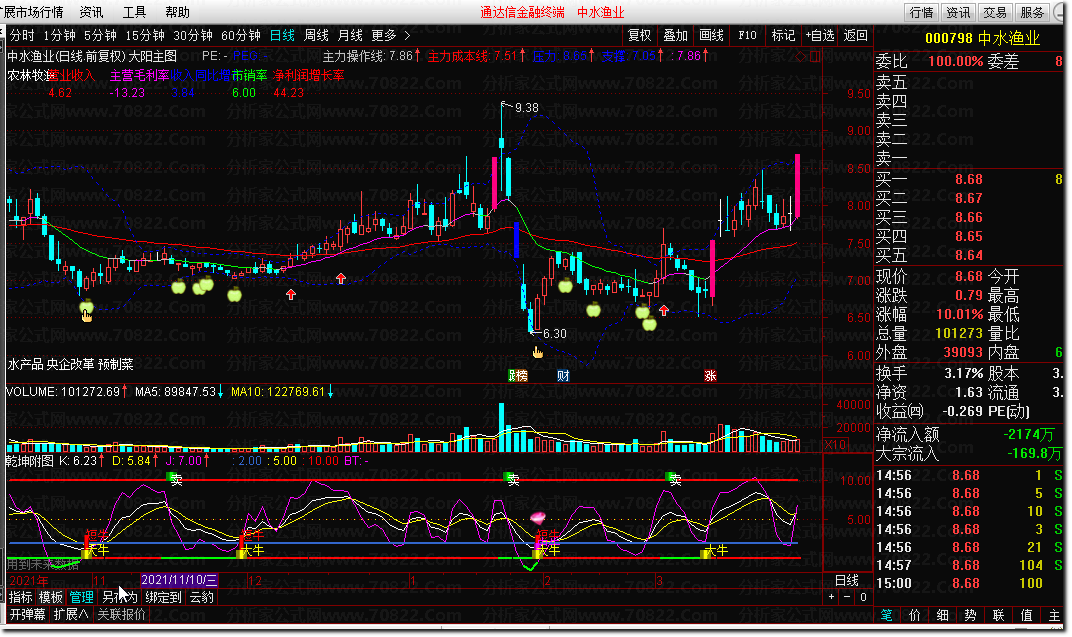The image size is (1072, 637).
Task: Select the 主 tab in quote panel
Action: (1054, 614)
